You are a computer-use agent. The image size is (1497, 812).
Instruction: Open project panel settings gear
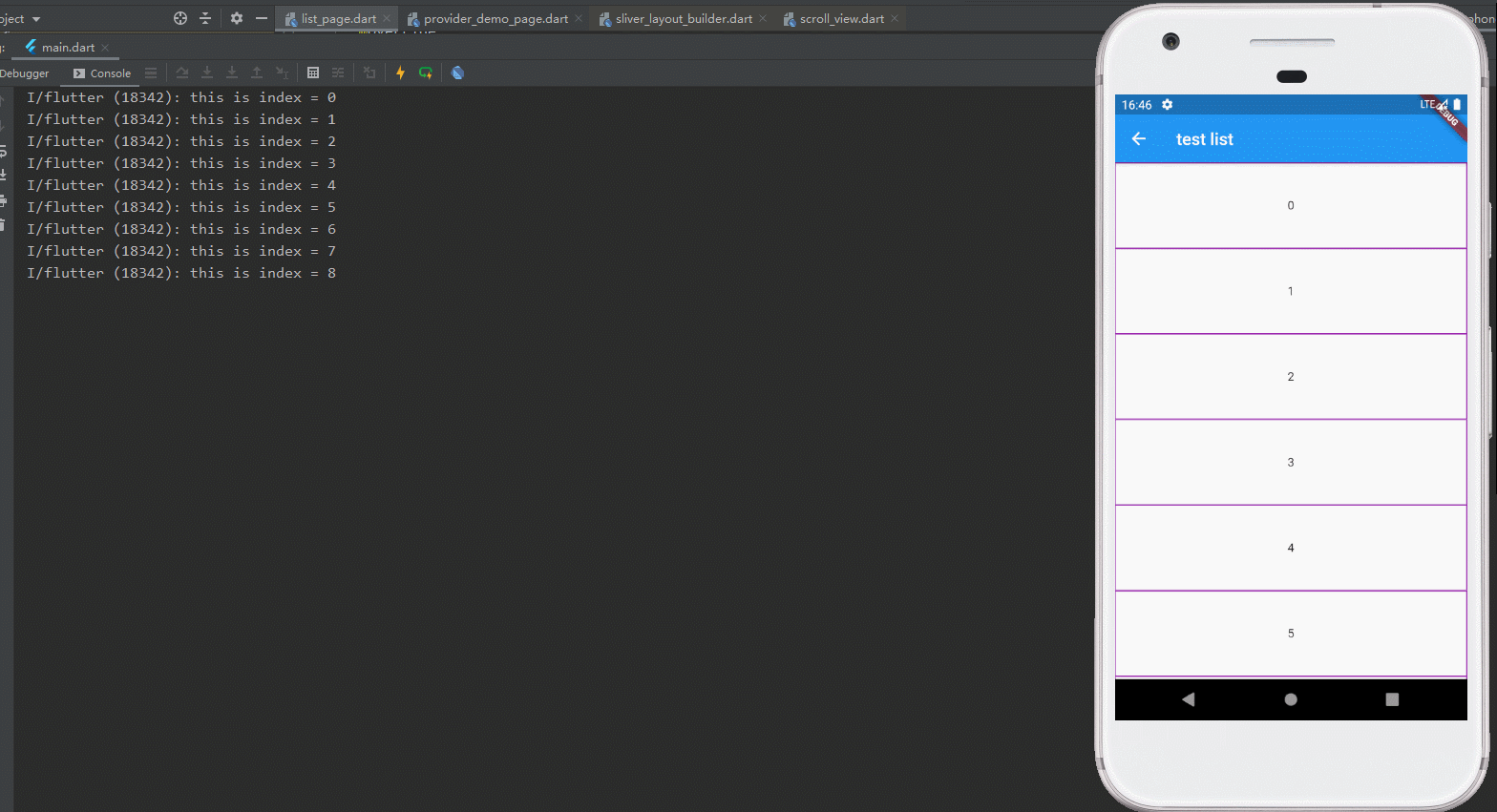click(237, 18)
